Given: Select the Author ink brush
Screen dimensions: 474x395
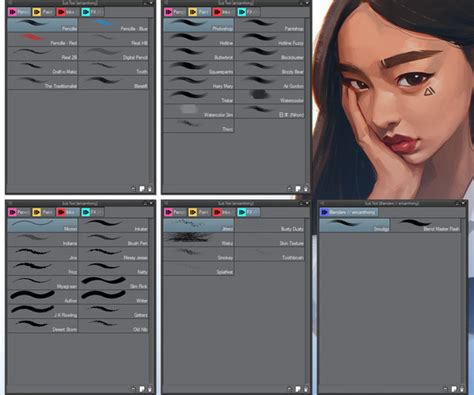Looking at the screenshot, I should point(43,297).
